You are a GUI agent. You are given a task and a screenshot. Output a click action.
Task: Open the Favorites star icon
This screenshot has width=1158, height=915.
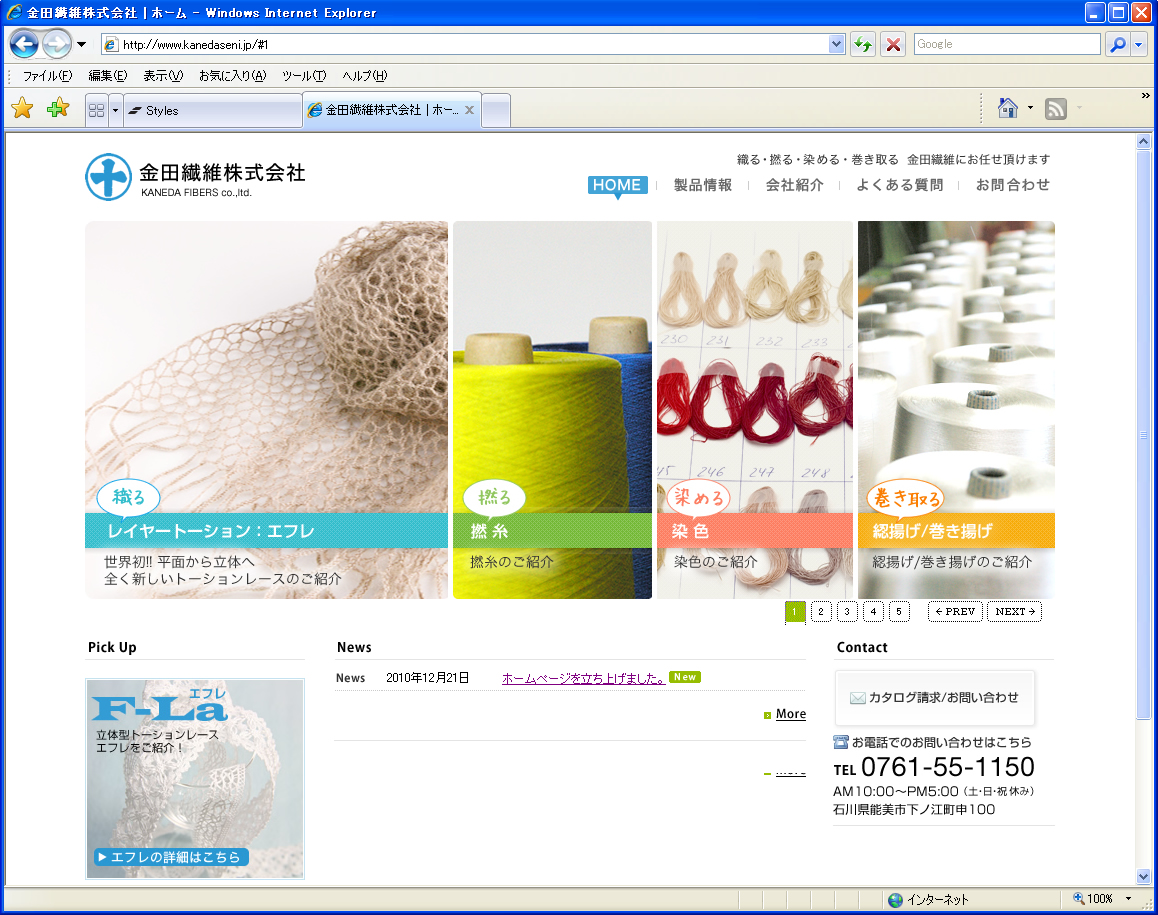[x=22, y=109]
